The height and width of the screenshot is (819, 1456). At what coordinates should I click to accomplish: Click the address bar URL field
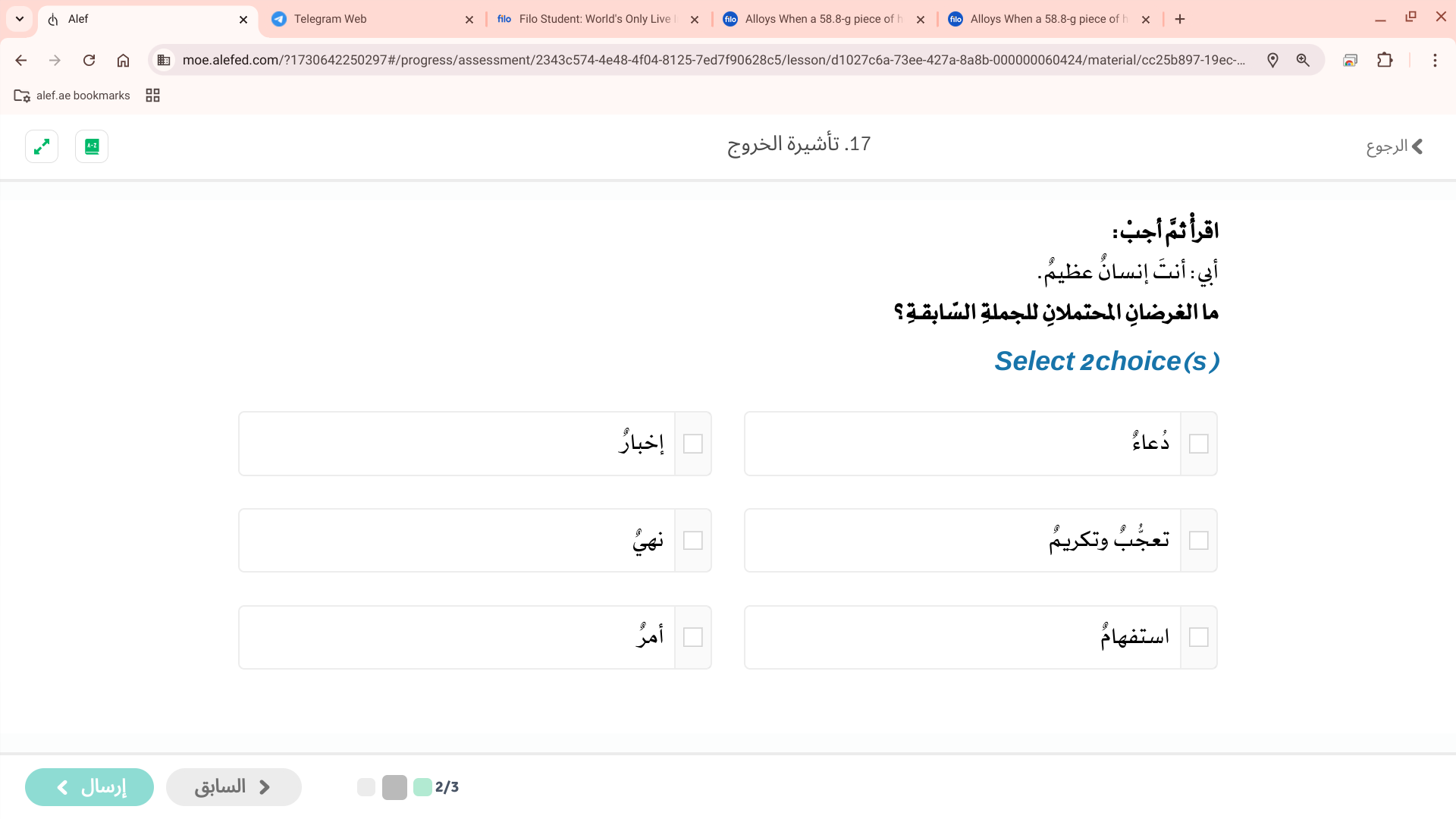(x=713, y=60)
